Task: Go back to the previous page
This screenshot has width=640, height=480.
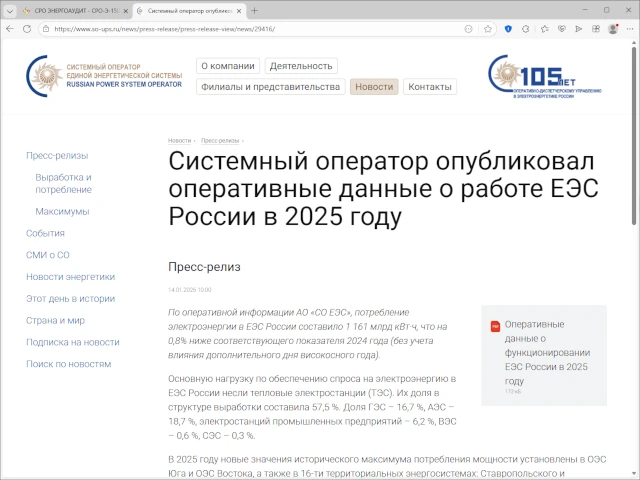Action: [x=10, y=29]
